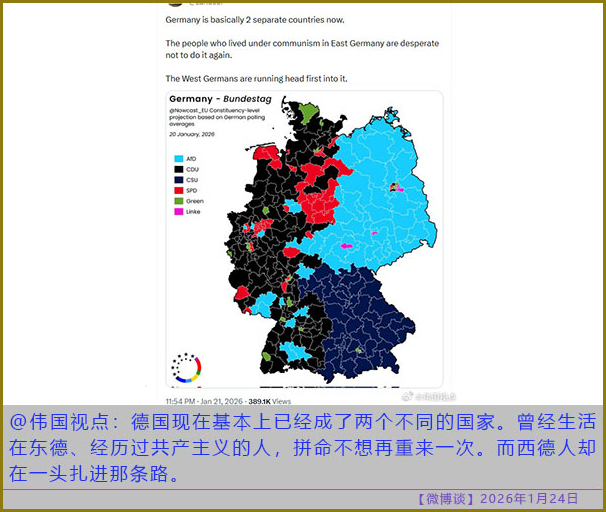The height and width of the screenshot is (512, 606).
Task: Click the Germany - Bundestag map title
Action: [x=213, y=99]
